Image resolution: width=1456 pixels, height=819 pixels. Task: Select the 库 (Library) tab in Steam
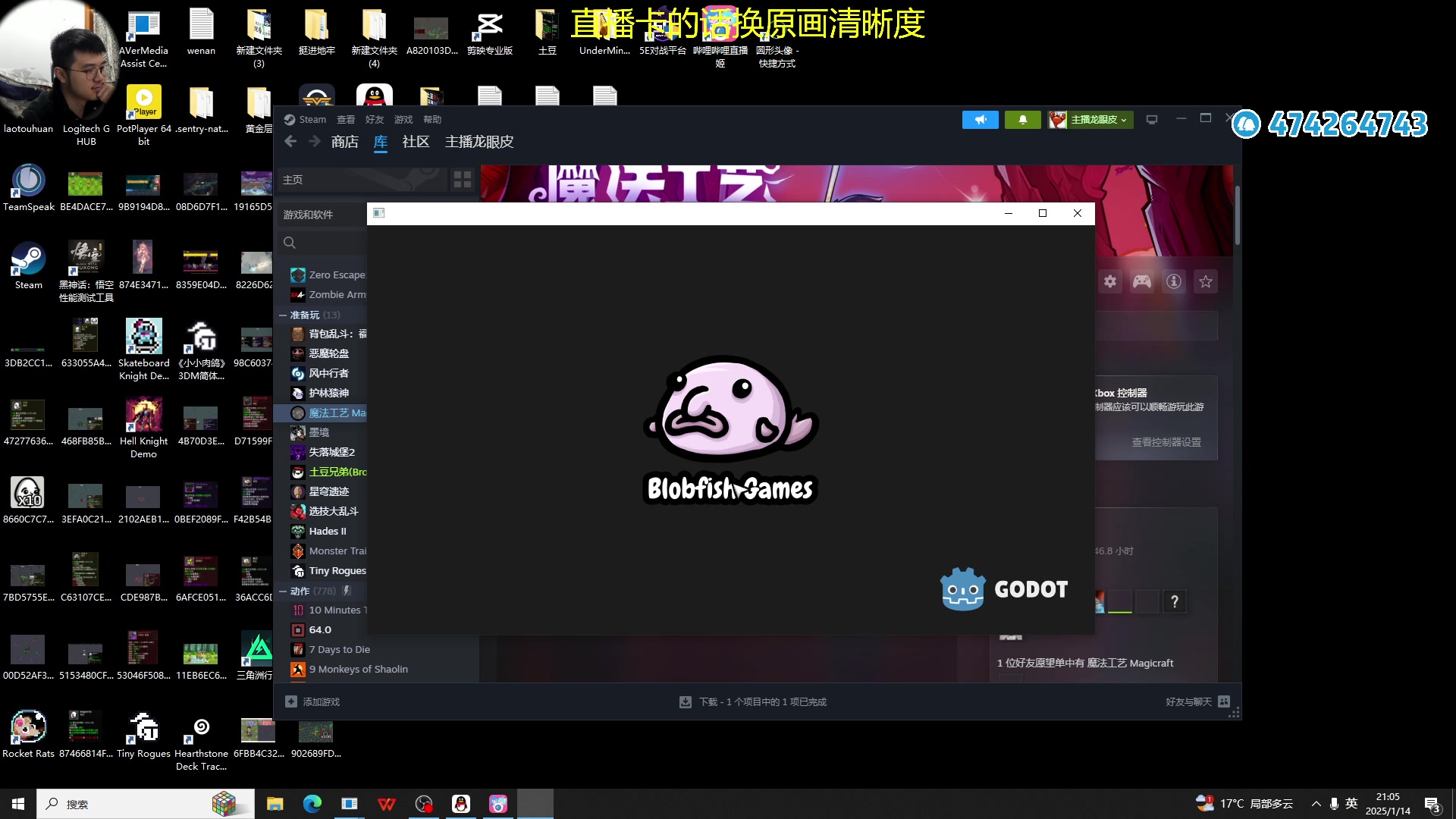(380, 141)
